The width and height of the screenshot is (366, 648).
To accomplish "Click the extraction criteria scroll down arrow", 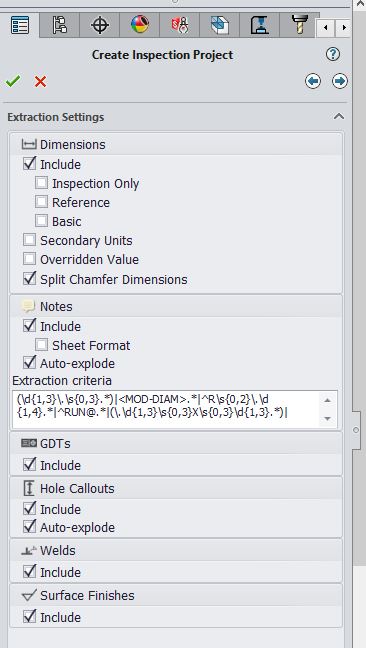I will tap(327, 419).
